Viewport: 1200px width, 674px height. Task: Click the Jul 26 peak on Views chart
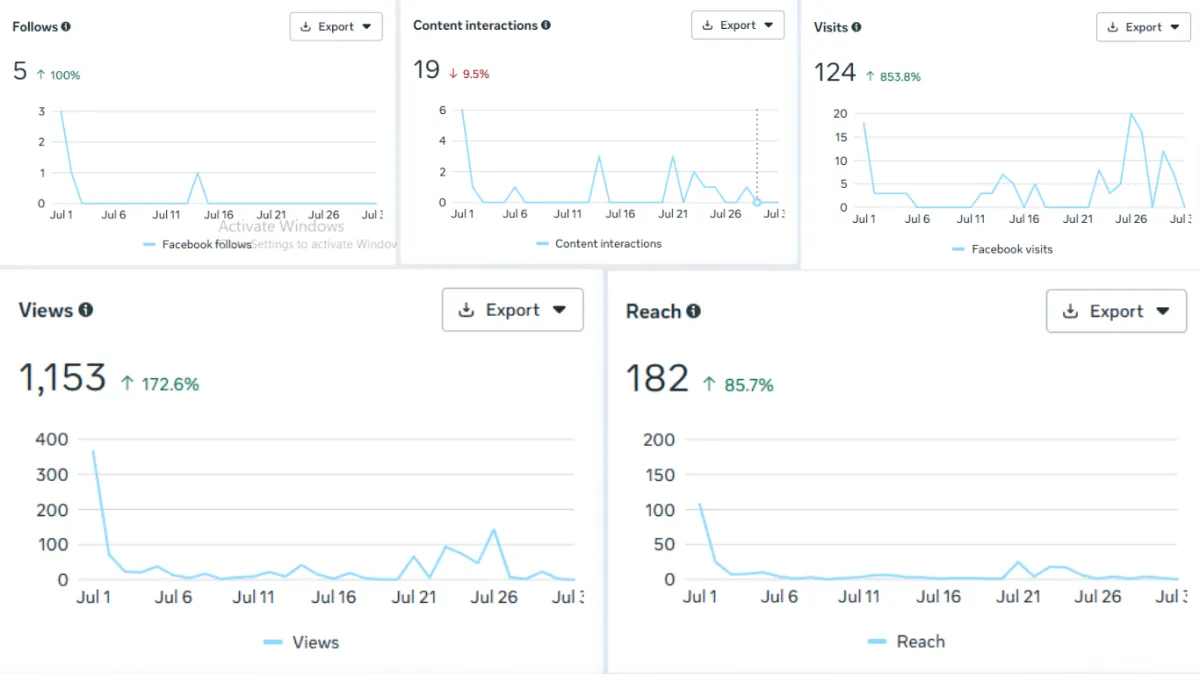pos(494,531)
